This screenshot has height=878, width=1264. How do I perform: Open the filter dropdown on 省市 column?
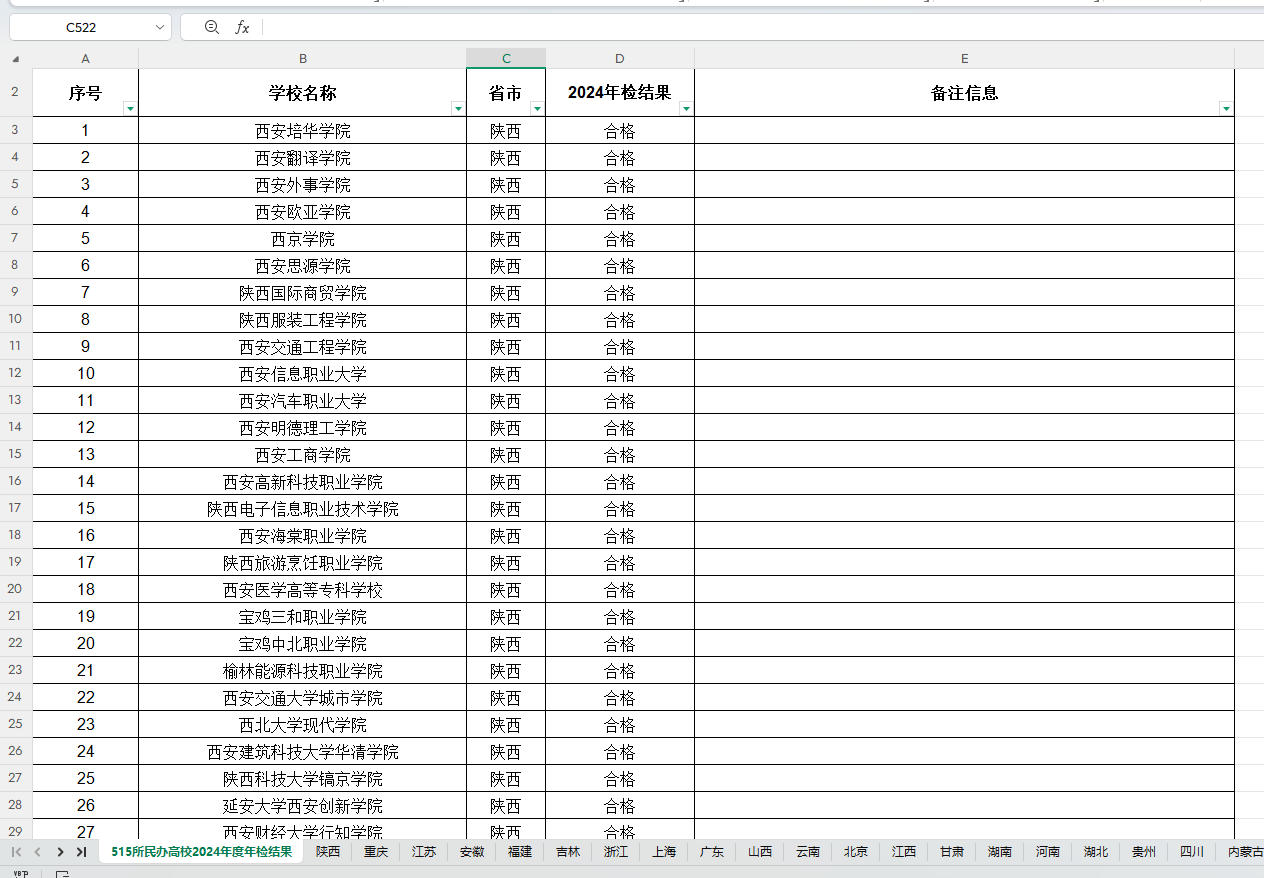pos(538,107)
